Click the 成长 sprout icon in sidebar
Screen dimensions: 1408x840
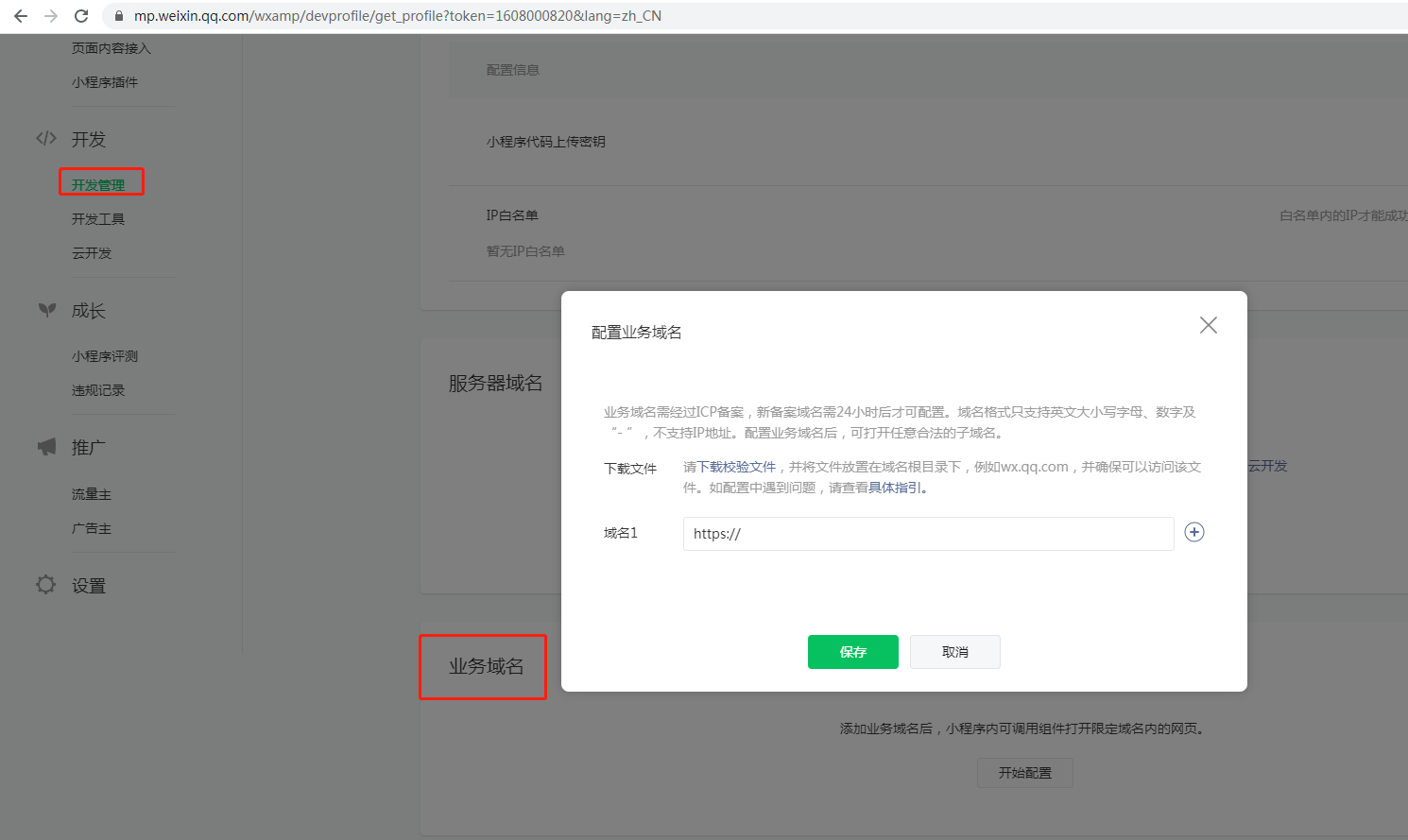tap(46, 310)
